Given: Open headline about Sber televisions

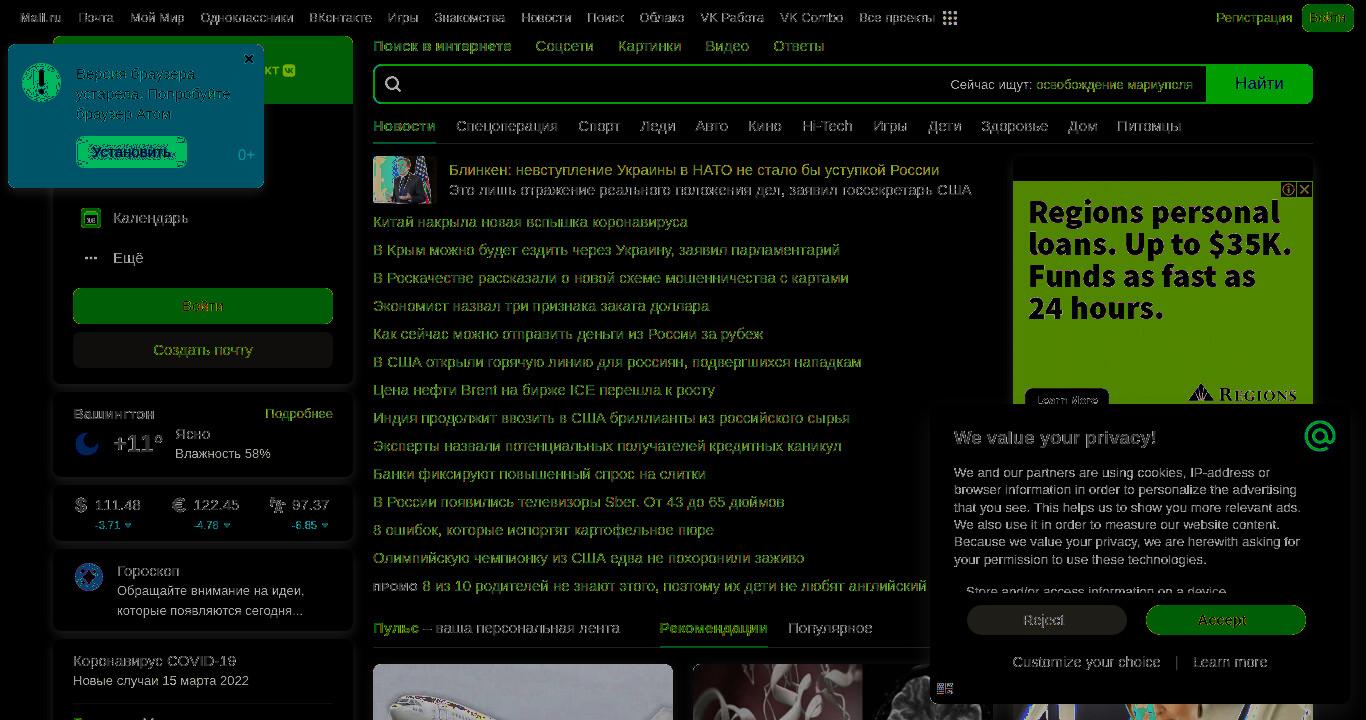Looking at the screenshot, I should coord(578,502).
